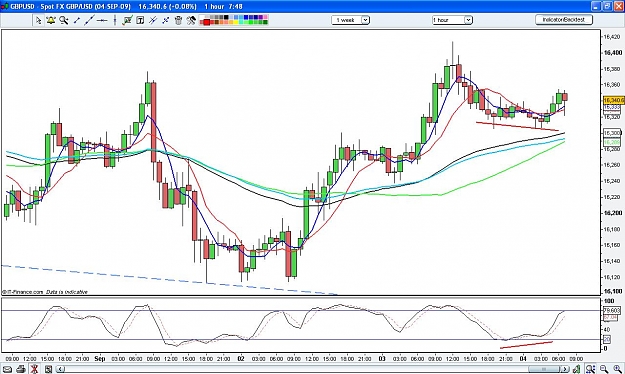
Task: Select the short segment line drawing tool
Action: (77, 20)
